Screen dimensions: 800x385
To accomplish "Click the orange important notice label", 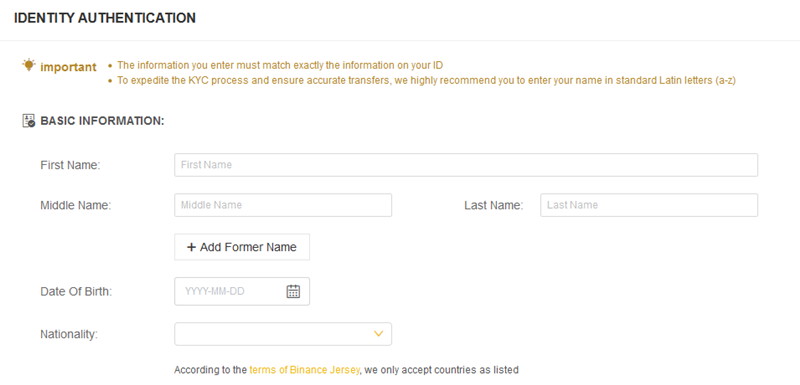I will coord(68,67).
